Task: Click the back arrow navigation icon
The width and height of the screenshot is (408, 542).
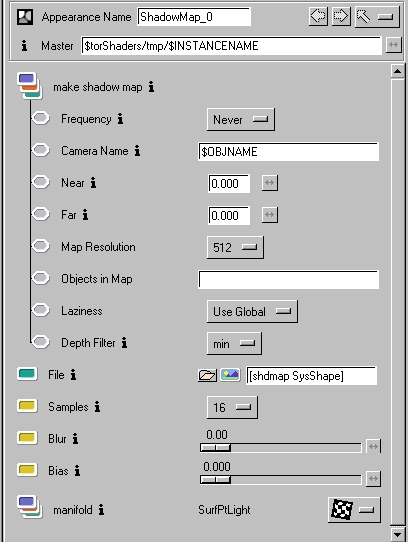Action: [x=318, y=16]
